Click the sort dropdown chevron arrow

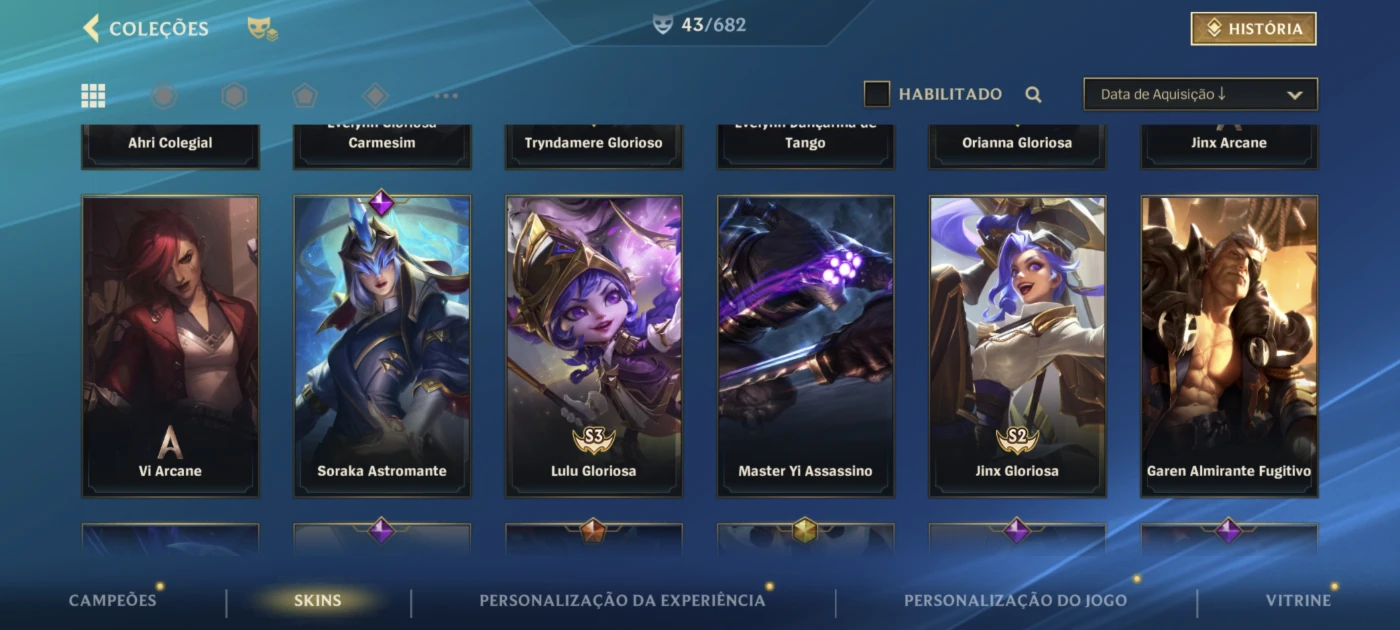(x=1294, y=95)
